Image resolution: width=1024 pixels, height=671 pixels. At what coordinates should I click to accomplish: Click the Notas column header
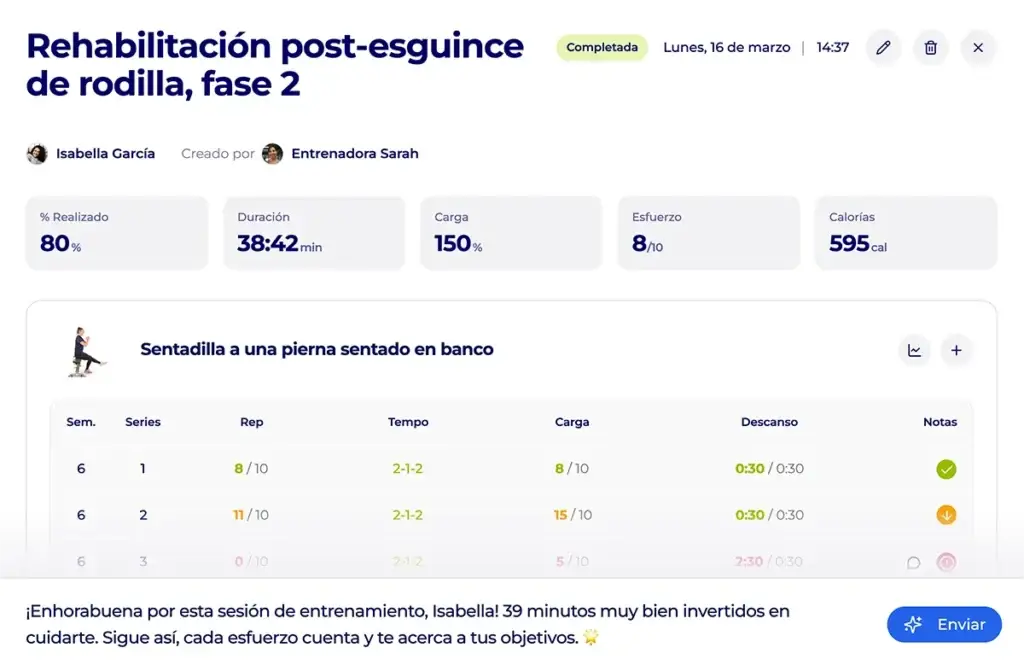[x=940, y=422]
